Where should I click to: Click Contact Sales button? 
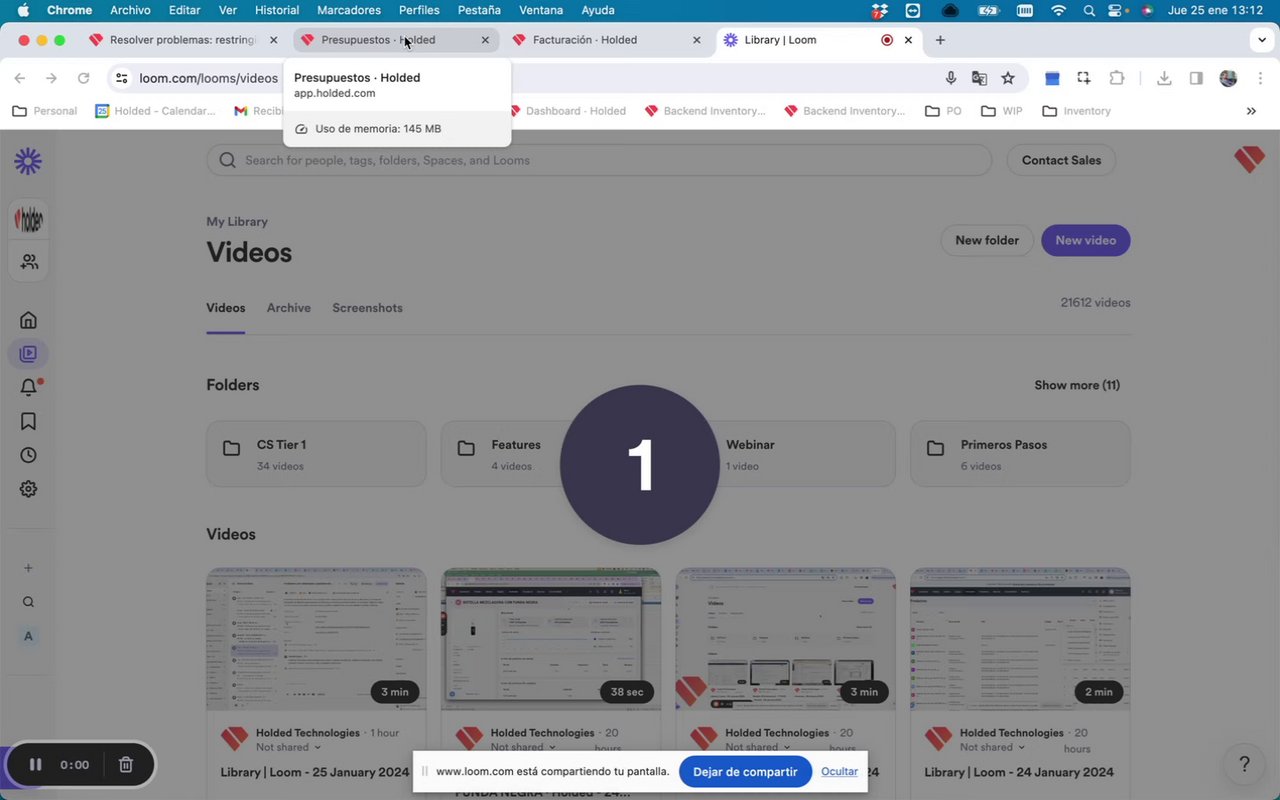pyautogui.click(x=1061, y=160)
